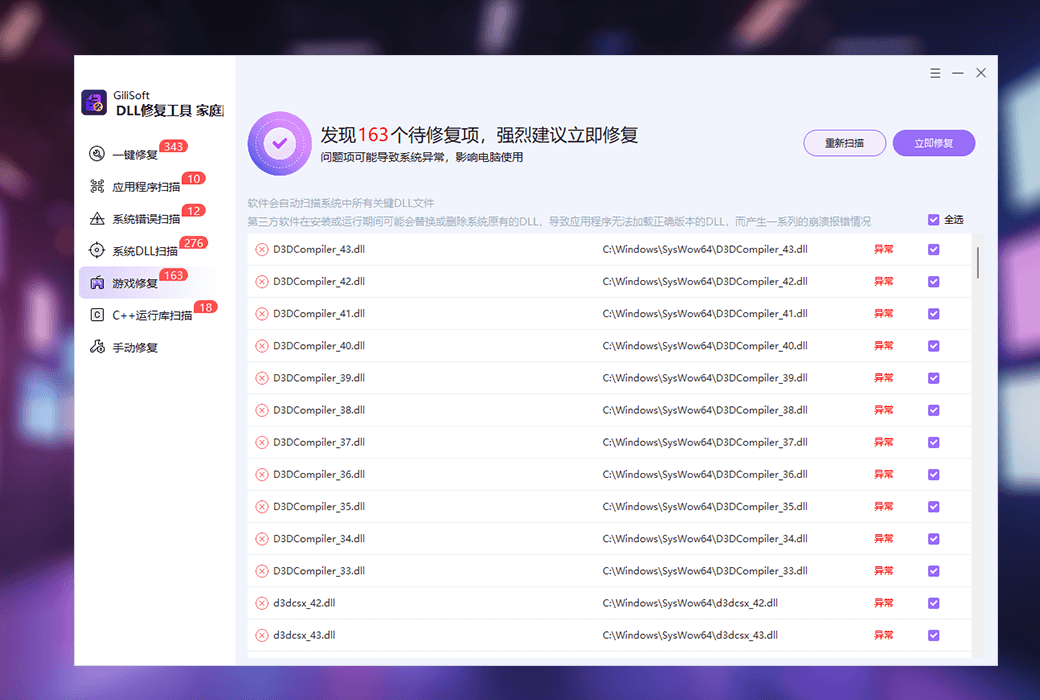Click error icon beside D3DCompiler_34.dll

click(x=262, y=539)
